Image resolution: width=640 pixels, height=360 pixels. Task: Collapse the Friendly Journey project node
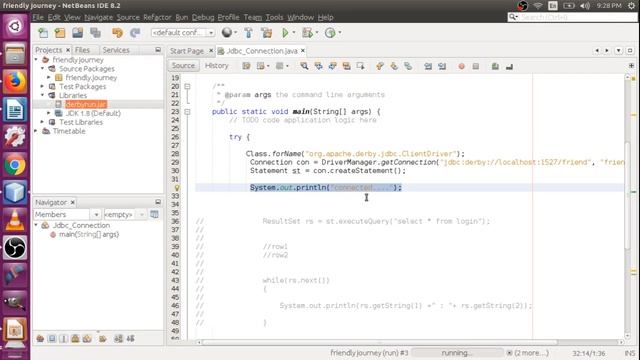[36, 60]
